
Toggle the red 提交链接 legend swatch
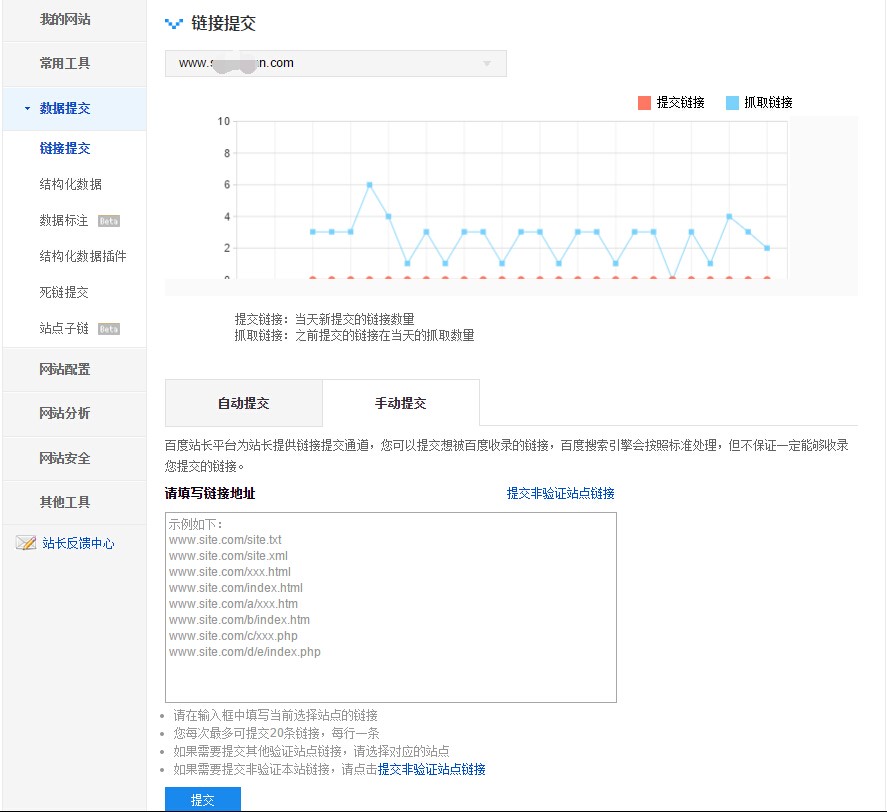coord(644,102)
